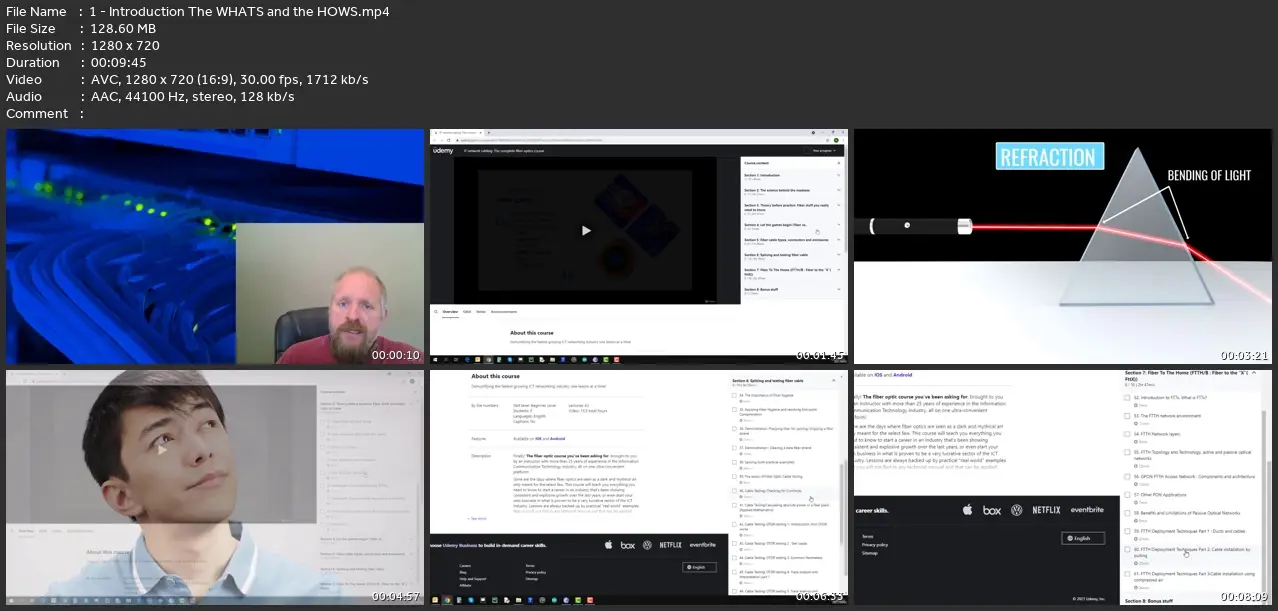Open the Help and Support footer link
The height and width of the screenshot is (611, 1278).
[x=473, y=579]
